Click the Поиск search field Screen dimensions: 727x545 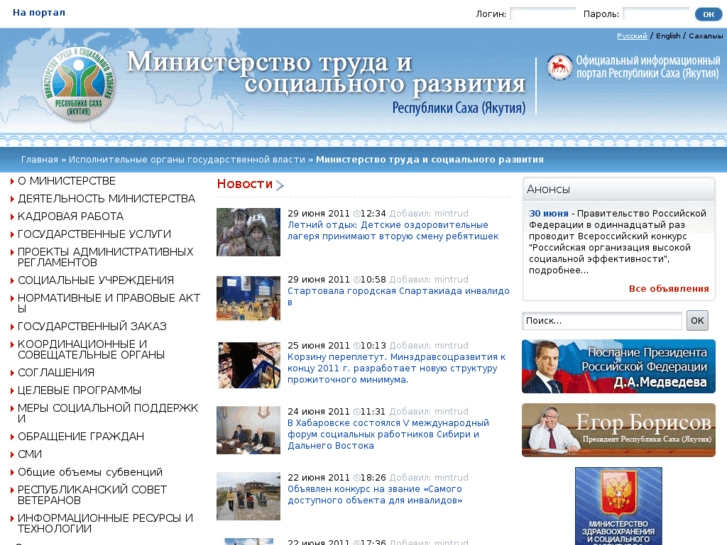[602, 321]
